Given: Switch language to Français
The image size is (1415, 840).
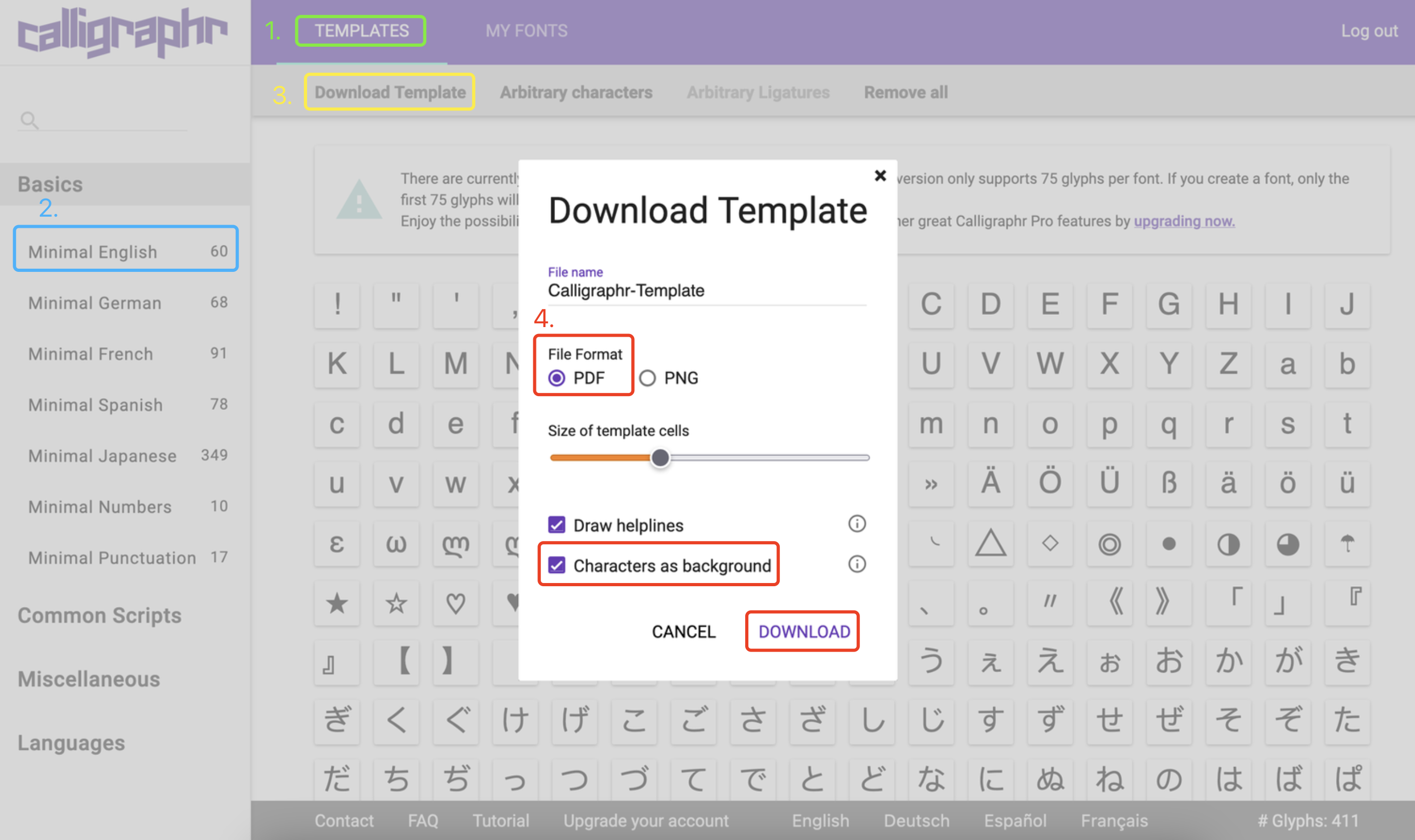Looking at the screenshot, I should [x=1114, y=820].
